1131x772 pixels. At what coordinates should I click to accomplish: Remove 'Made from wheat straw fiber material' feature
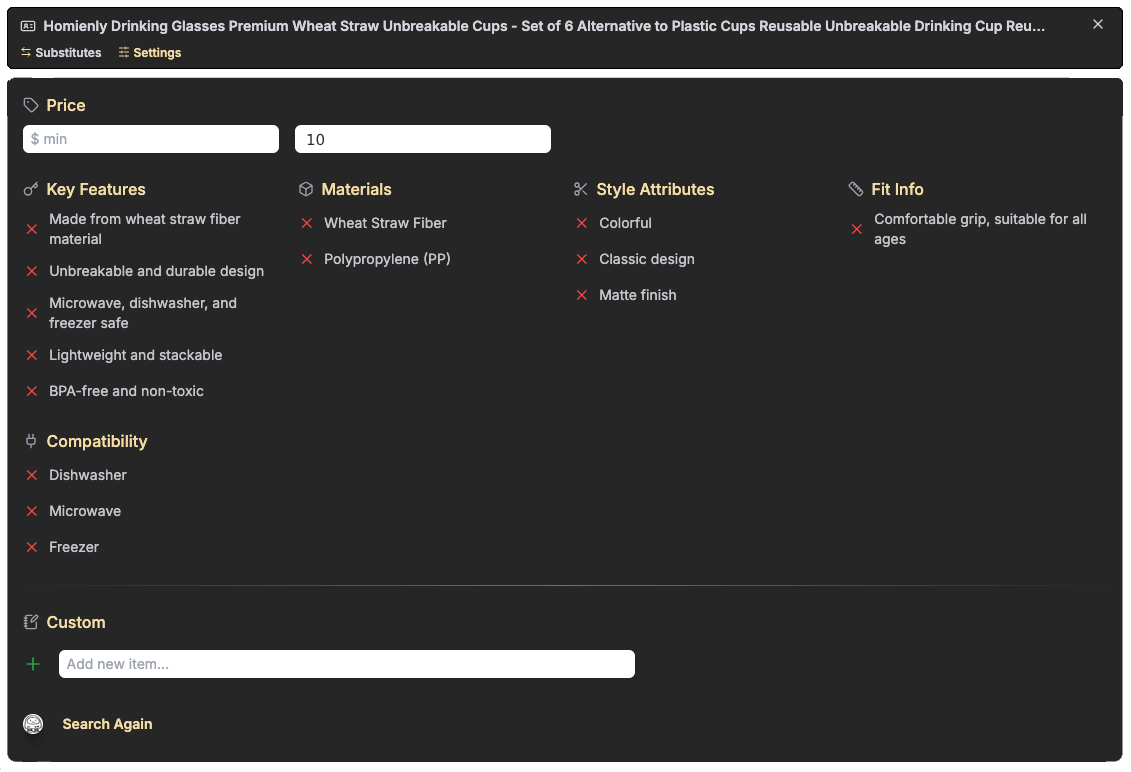tap(32, 229)
